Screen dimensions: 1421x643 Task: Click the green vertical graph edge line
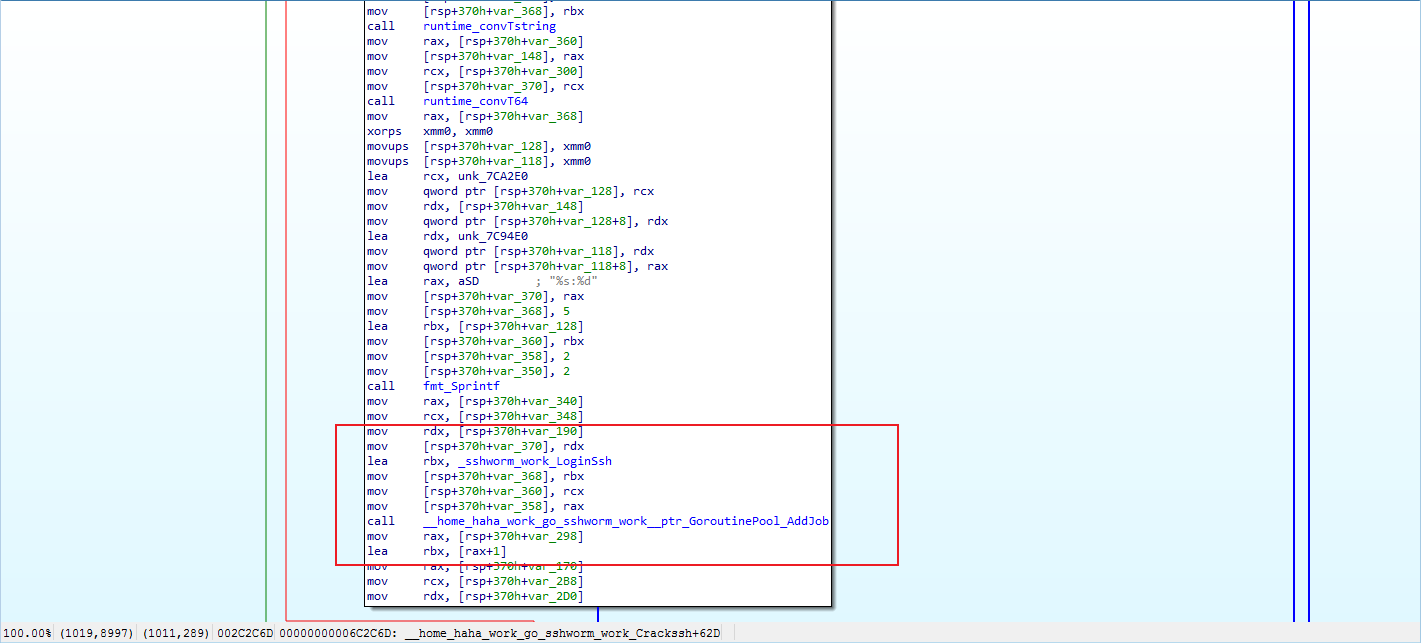click(x=266, y=300)
